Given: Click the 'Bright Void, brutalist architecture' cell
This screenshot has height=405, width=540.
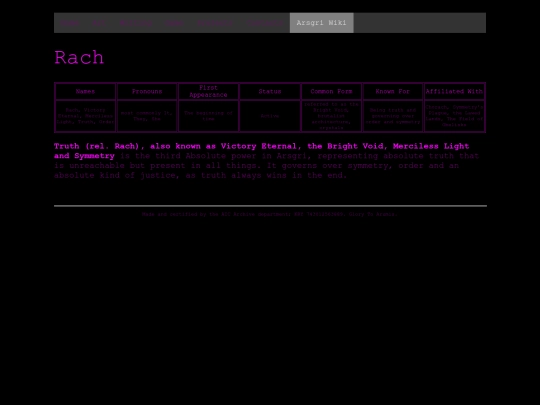Looking at the screenshot, I should [x=331, y=116].
